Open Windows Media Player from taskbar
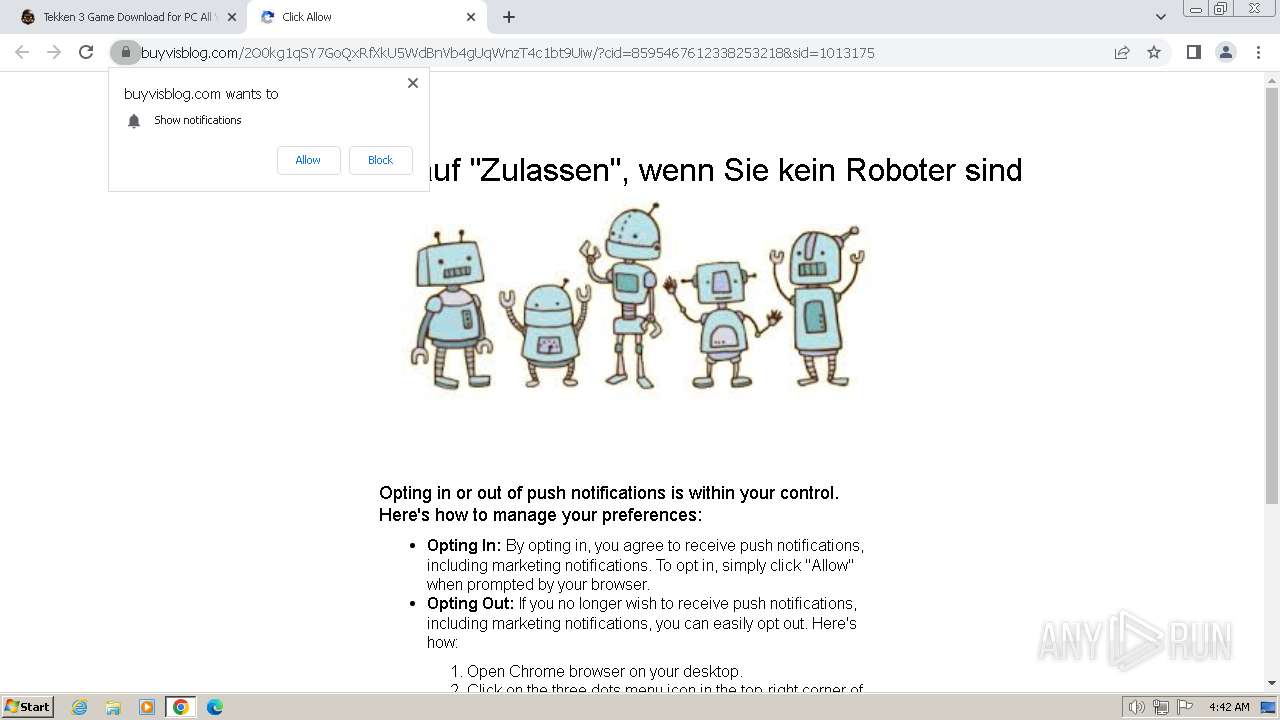The height and width of the screenshot is (720, 1280). [147, 707]
